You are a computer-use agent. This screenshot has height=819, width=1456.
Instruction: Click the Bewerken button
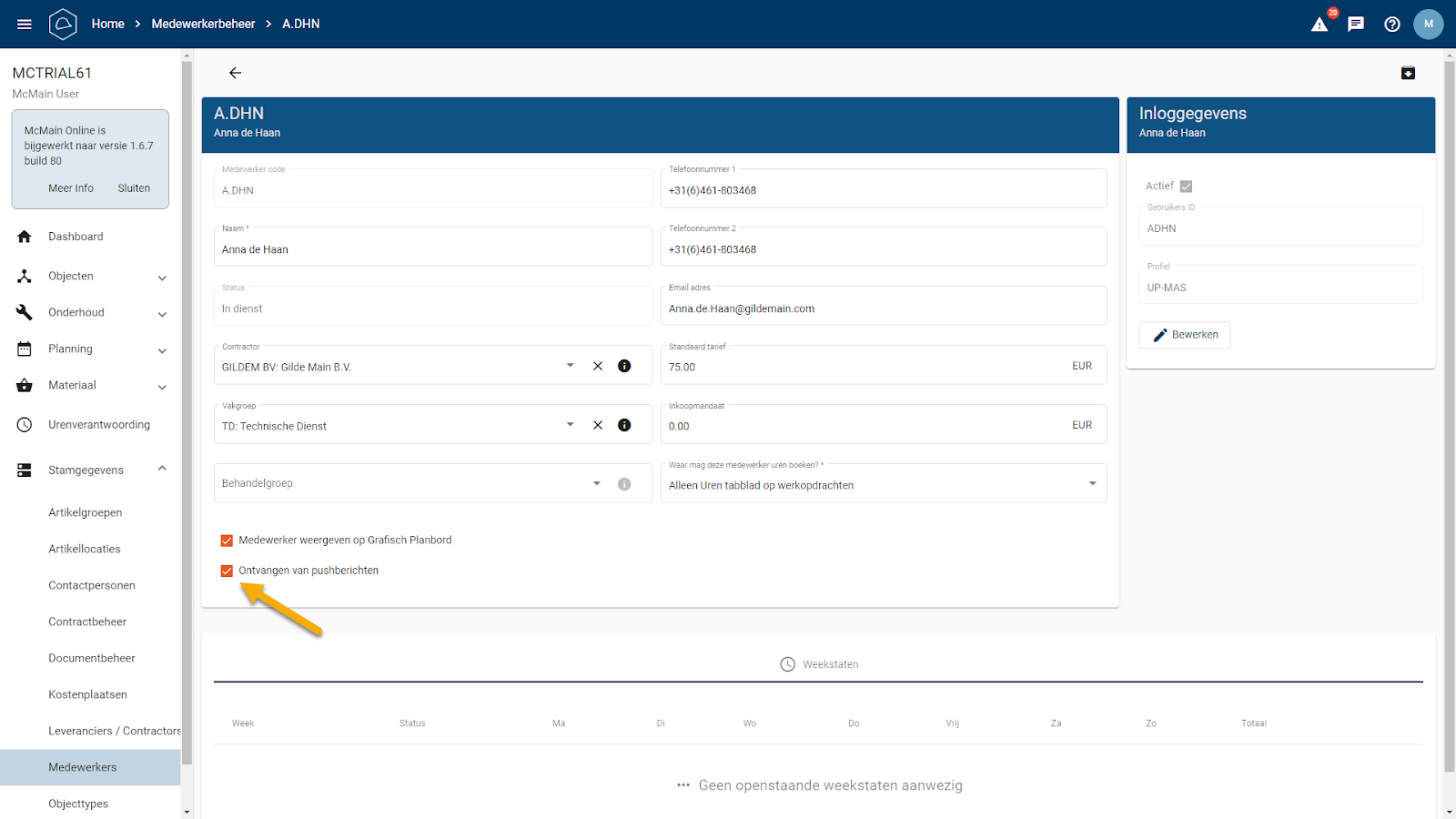[x=1185, y=335]
